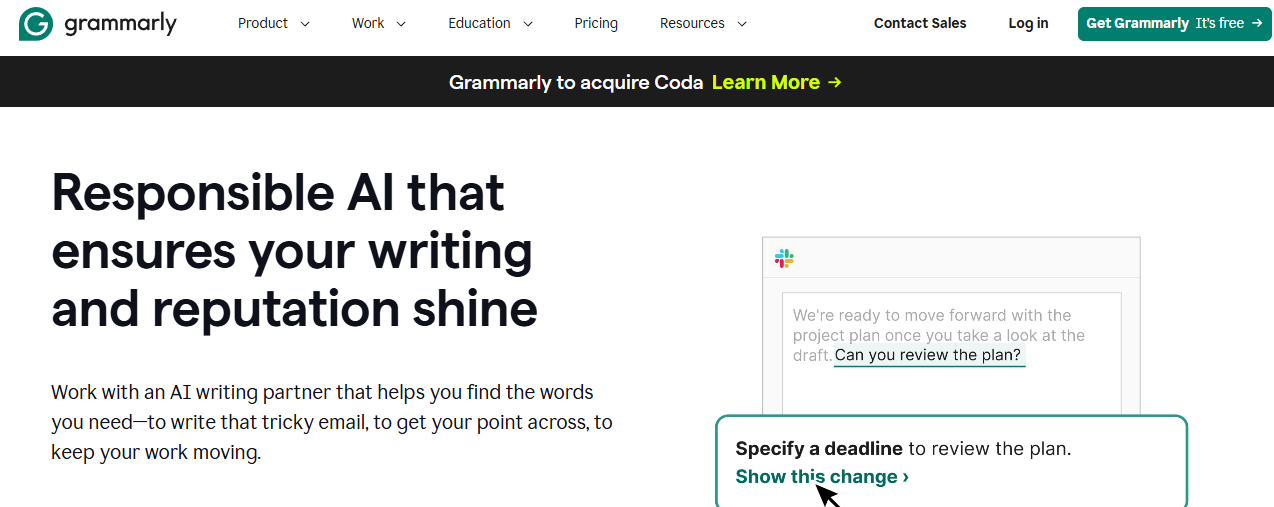The height and width of the screenshot is (507, 1274).
Task: Follow the Learn More banner link
Action: pos(766,82)
